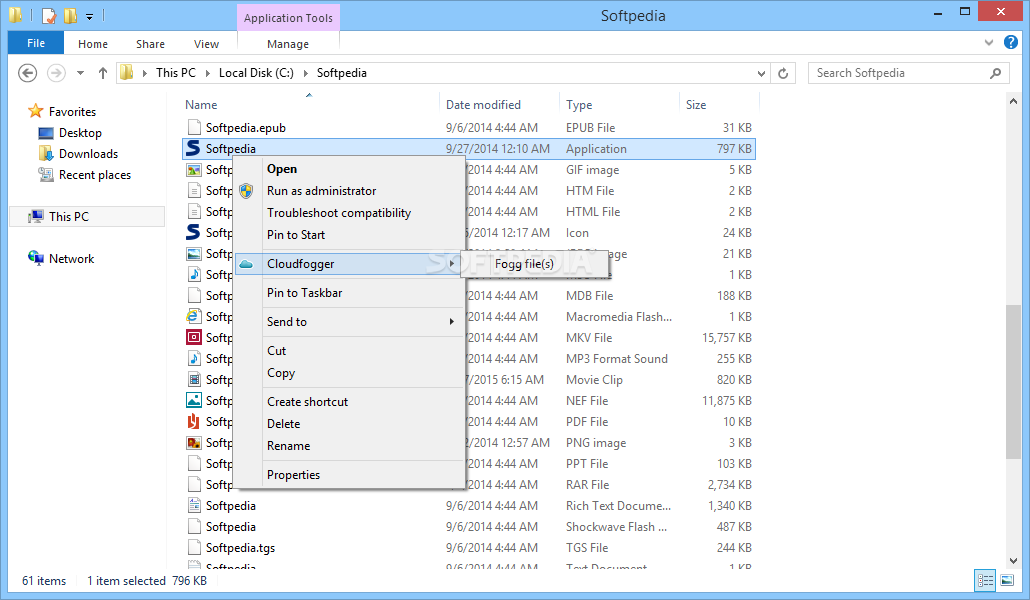
Task: Switch to Large icons view in status bar
Action: click(x=1007, y=580)
